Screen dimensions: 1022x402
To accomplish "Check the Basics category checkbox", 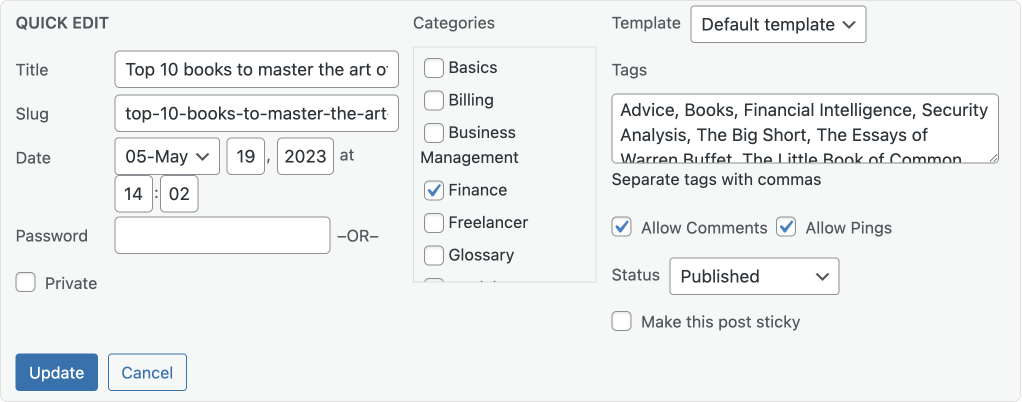I will pos(433,68).
